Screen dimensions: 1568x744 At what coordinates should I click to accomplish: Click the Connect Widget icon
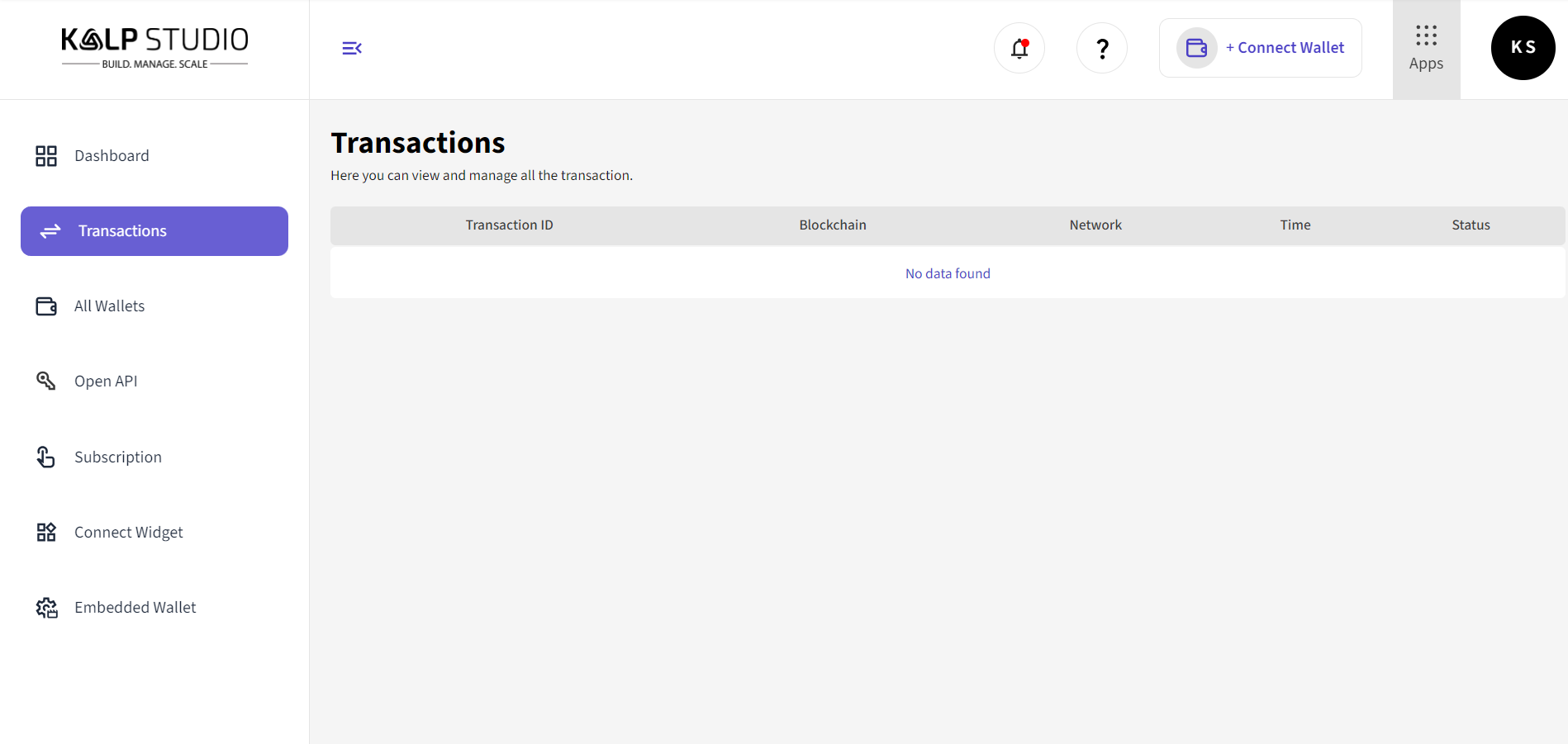tap(46, 533)
